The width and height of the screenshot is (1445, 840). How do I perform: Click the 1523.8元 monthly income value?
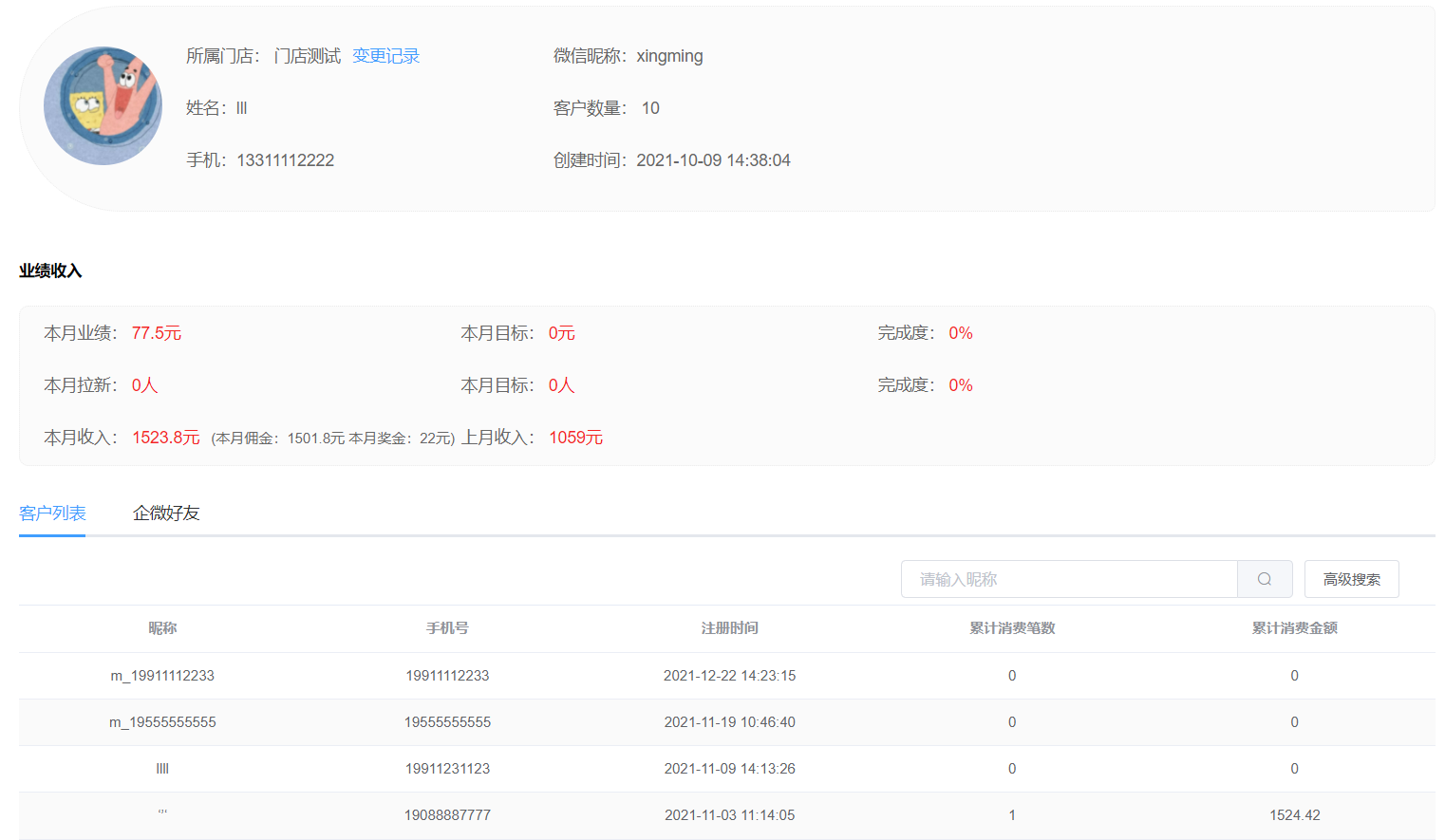click(x=166, y=438)
